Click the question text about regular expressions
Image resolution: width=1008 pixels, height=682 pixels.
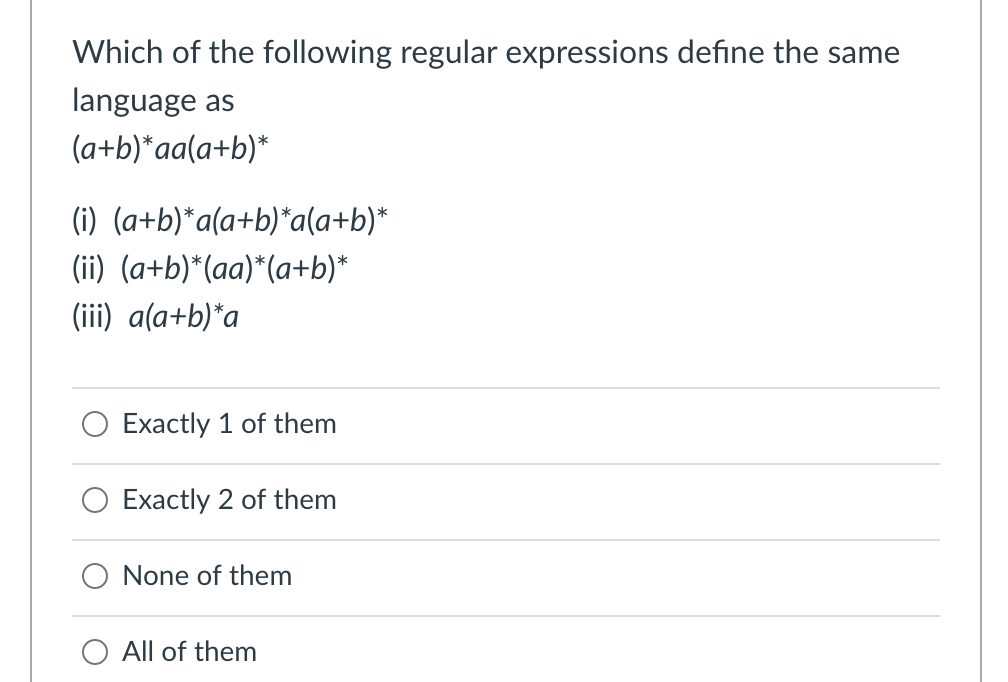pyautogui.click(x=485, y=52)
